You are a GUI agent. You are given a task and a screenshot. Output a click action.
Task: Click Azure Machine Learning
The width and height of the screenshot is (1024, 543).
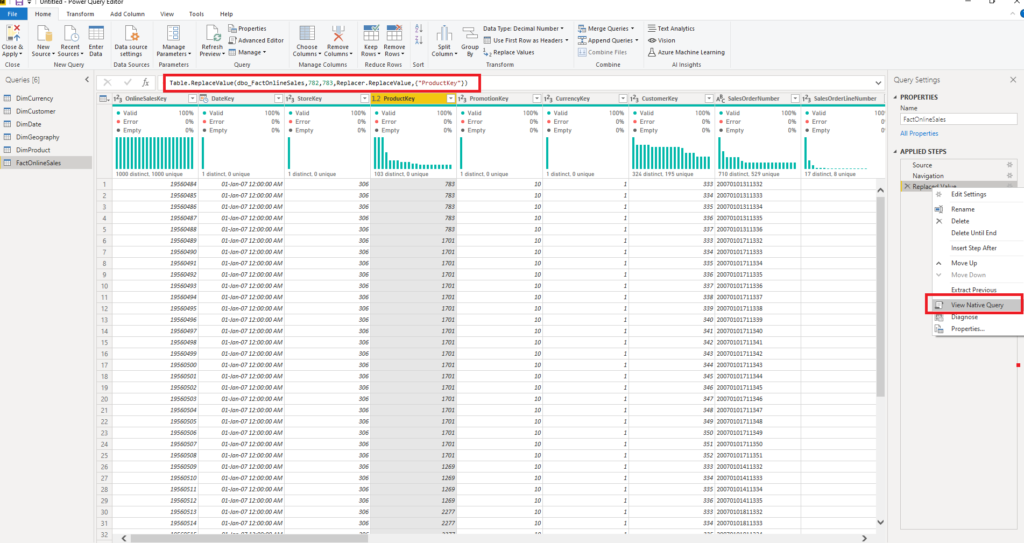[x=686, y=52]
